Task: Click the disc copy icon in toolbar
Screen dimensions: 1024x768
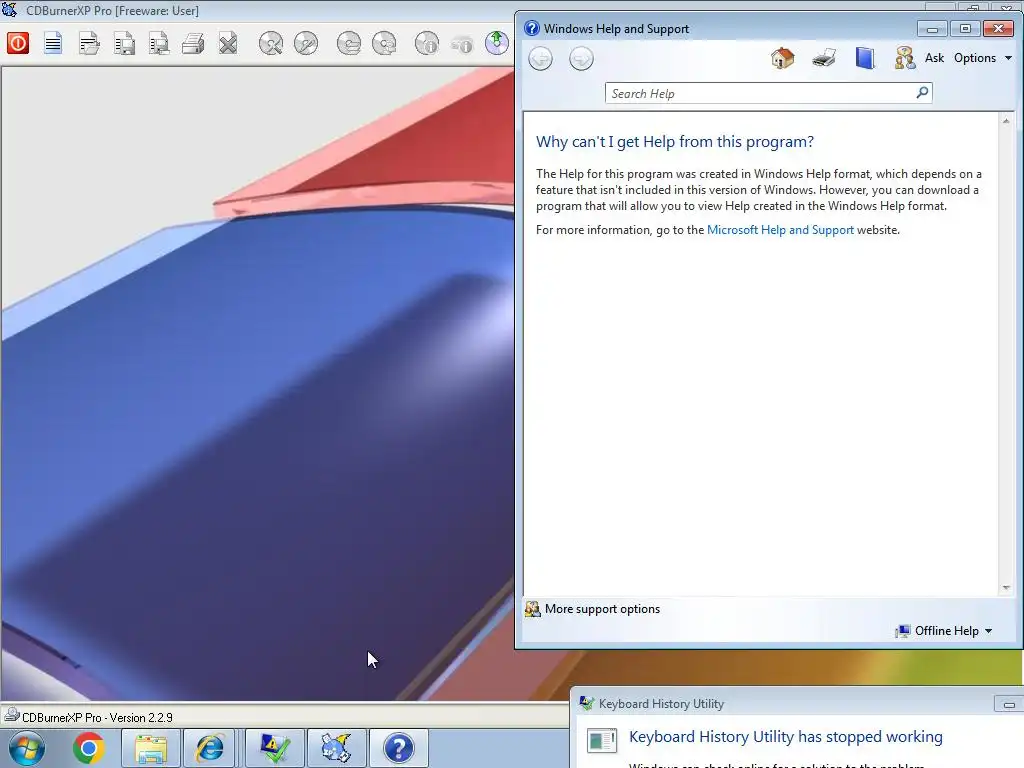Action: coord(384,44)
